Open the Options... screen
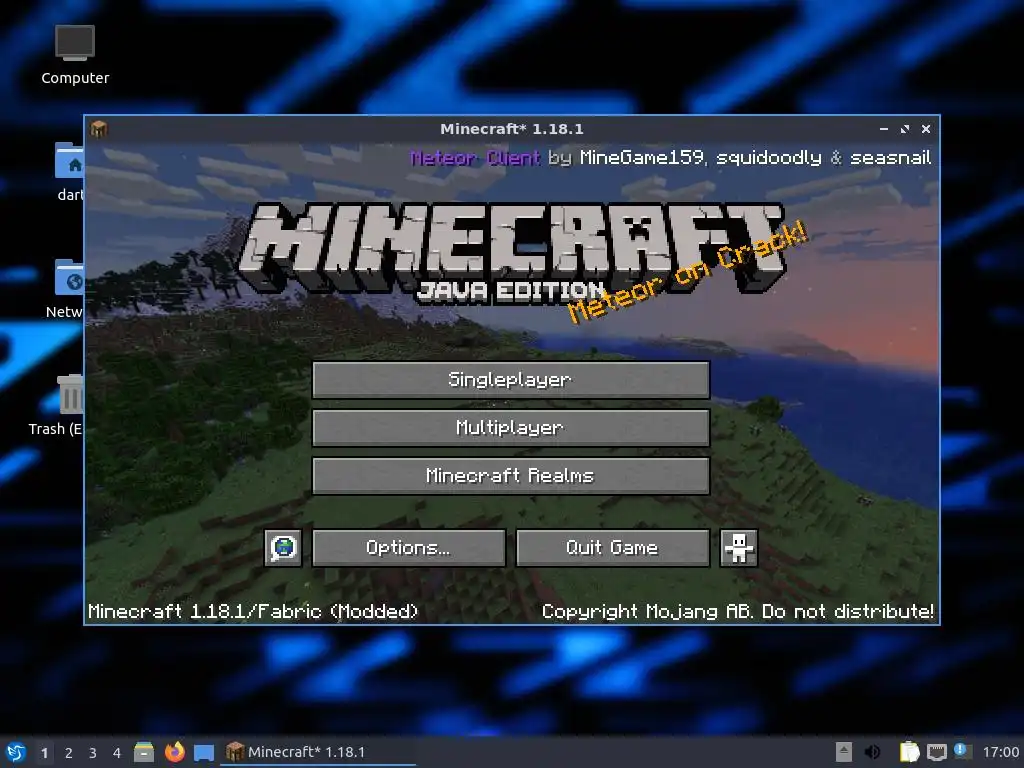Viewport: 1024px width, 768px height. pos(409,547)
